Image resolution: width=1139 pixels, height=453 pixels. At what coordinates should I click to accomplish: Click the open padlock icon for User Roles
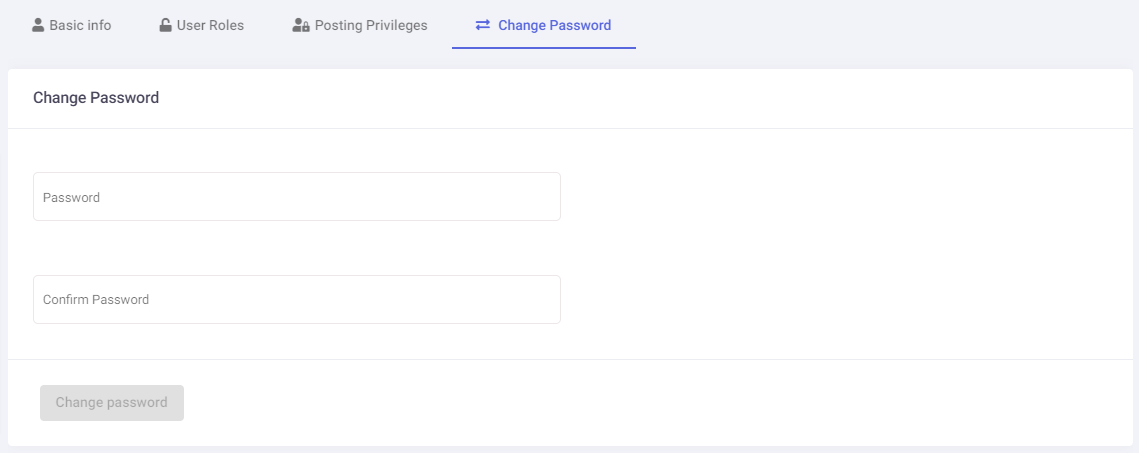(165, 25)
